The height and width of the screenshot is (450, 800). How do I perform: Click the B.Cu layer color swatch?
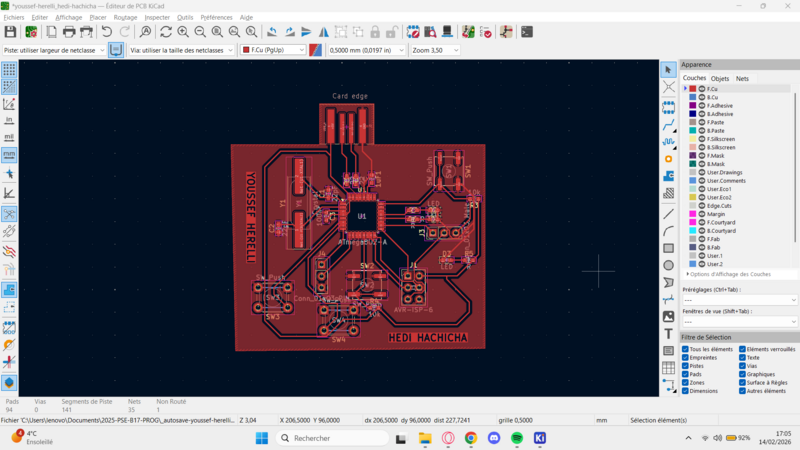point(692,97)
